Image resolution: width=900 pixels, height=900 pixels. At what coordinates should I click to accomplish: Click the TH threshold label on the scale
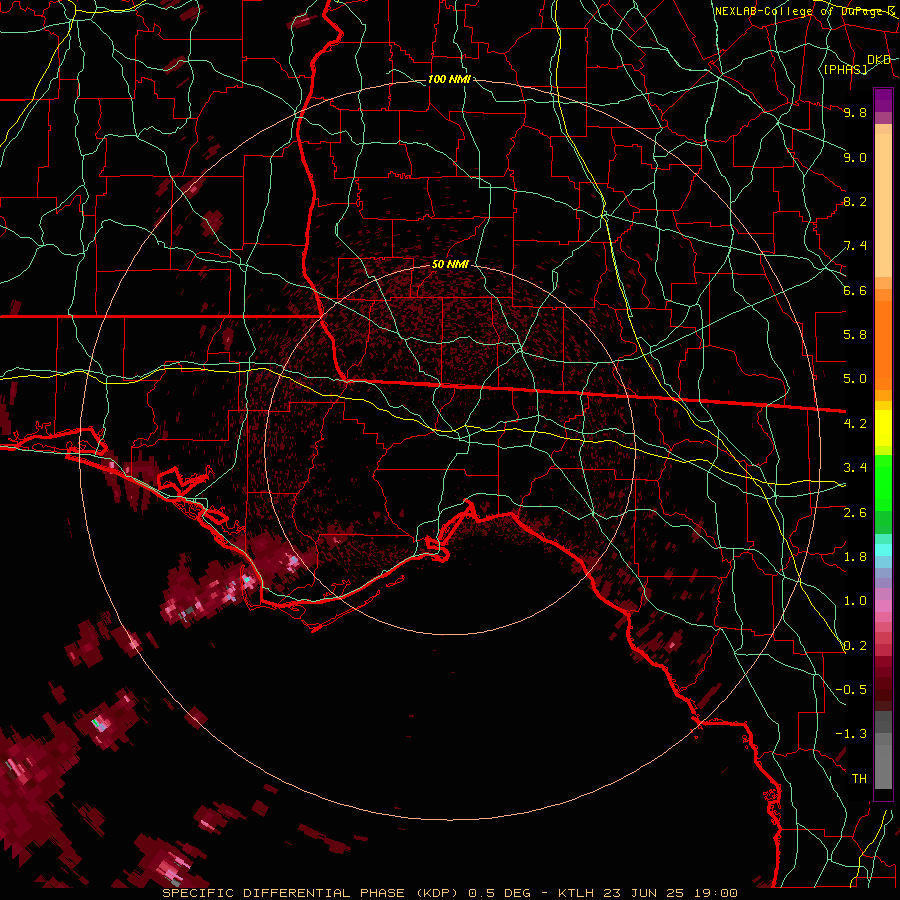[x=859, y=779]
